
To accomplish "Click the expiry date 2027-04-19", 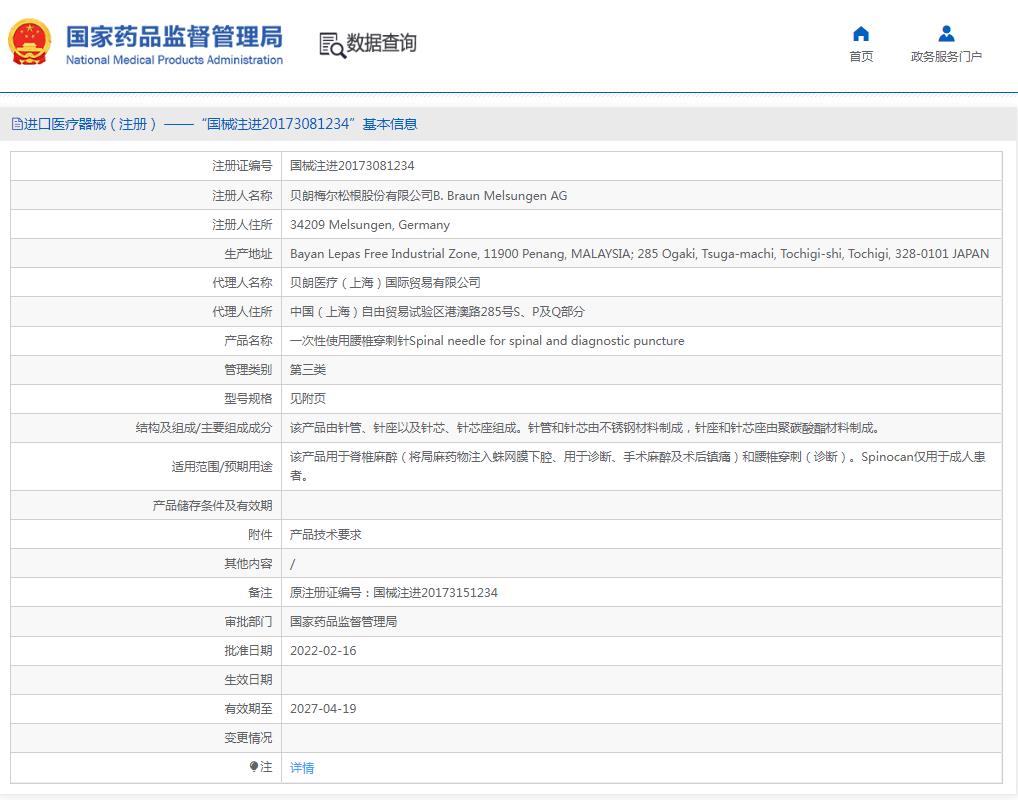I will coord(323,709).
